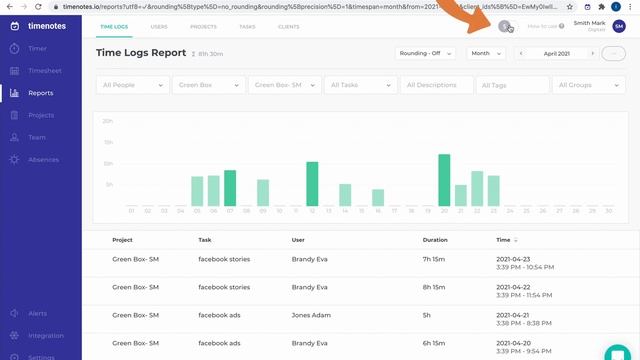Open the Alerts megaphone icon in sidebar
Viewport: 640px width, 360px height.
coord(14,313)
